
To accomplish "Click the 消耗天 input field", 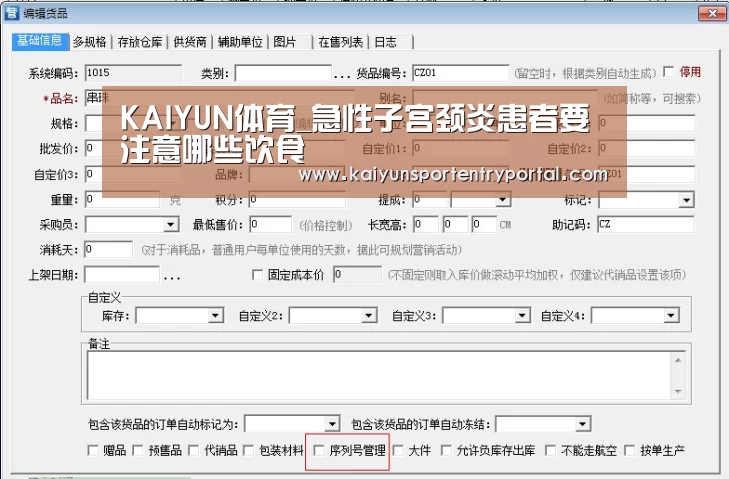I will [108, 250].
